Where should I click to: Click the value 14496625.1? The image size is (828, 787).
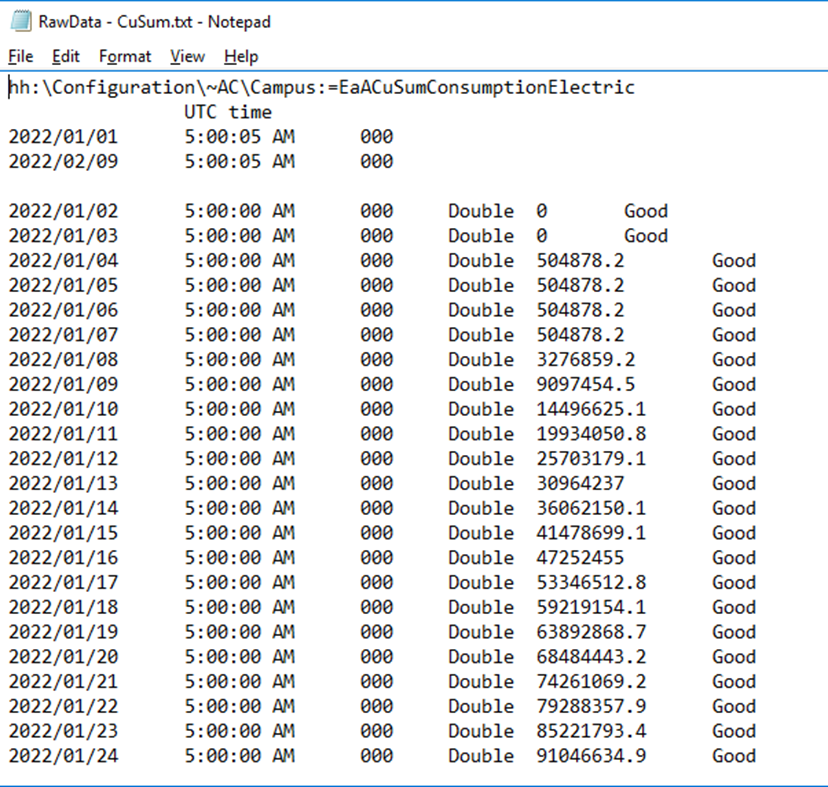tap(591, 410)
